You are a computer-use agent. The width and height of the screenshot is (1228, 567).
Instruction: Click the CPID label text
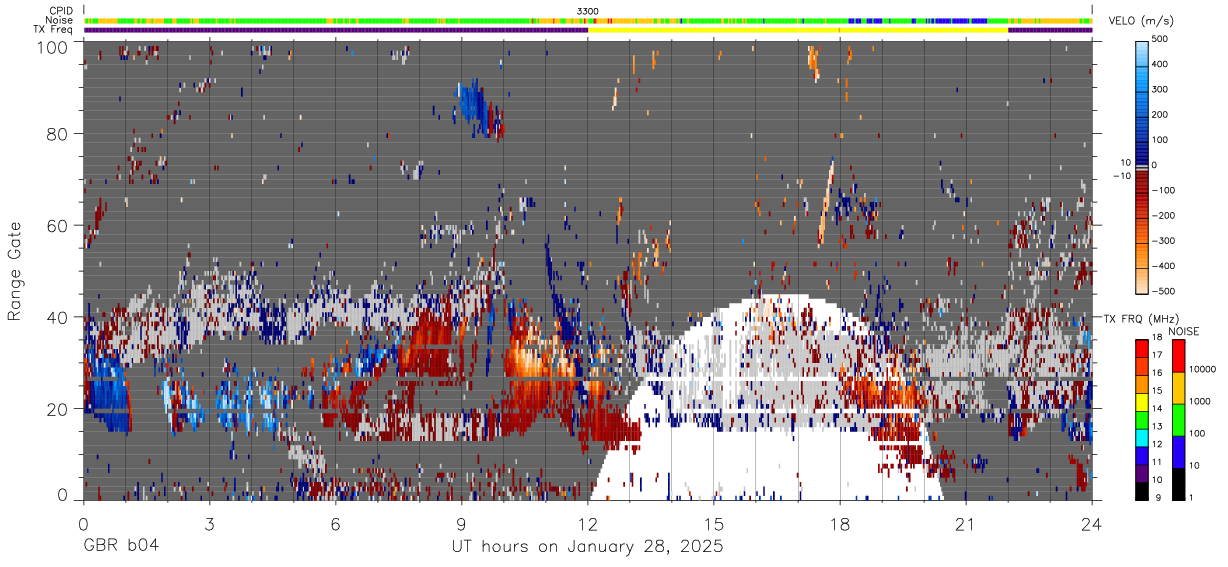coord(61,11)
